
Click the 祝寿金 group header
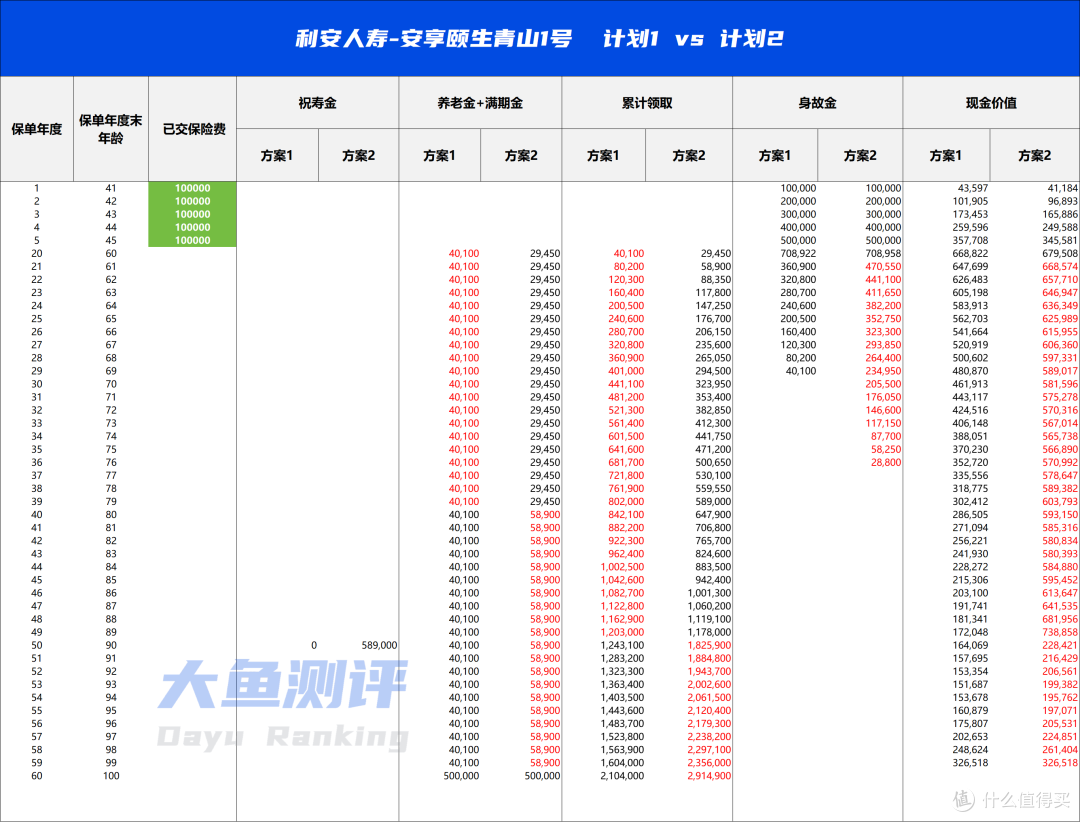[318, 103]
